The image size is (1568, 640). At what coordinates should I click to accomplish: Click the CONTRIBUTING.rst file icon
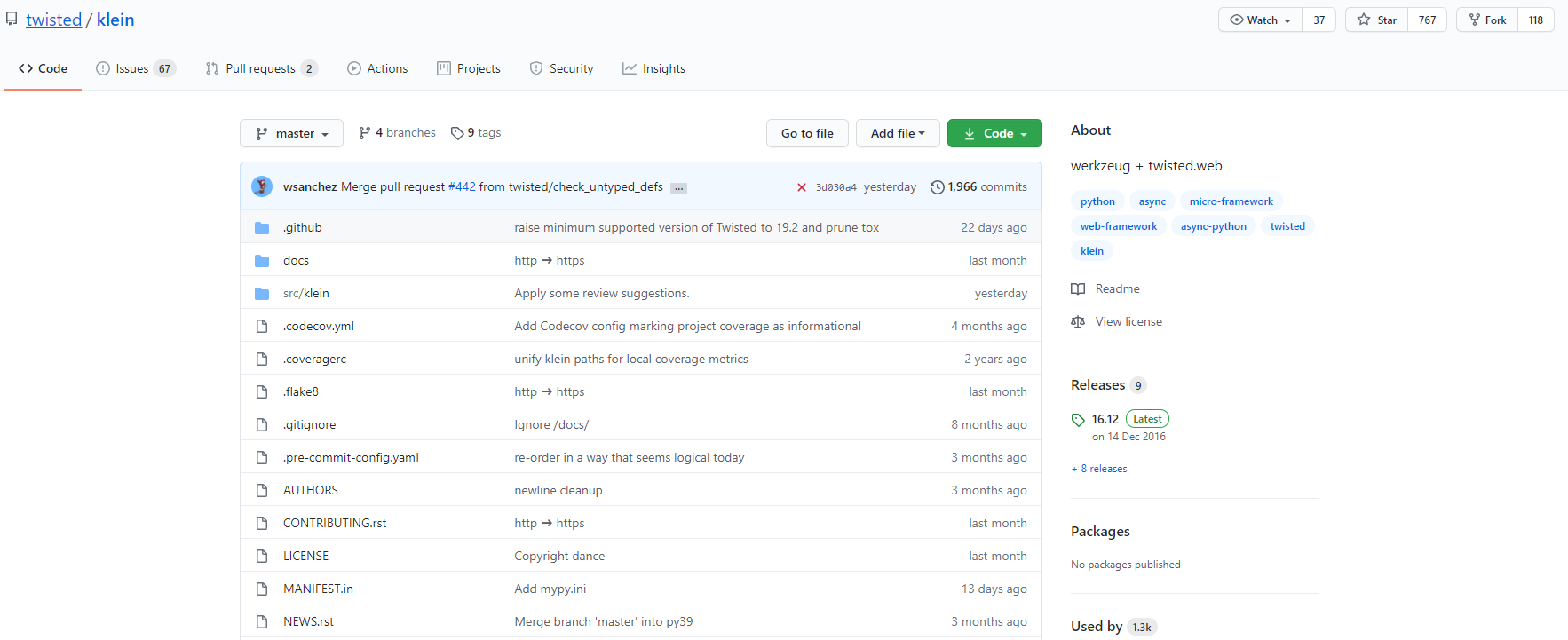(x=262, y=524)
